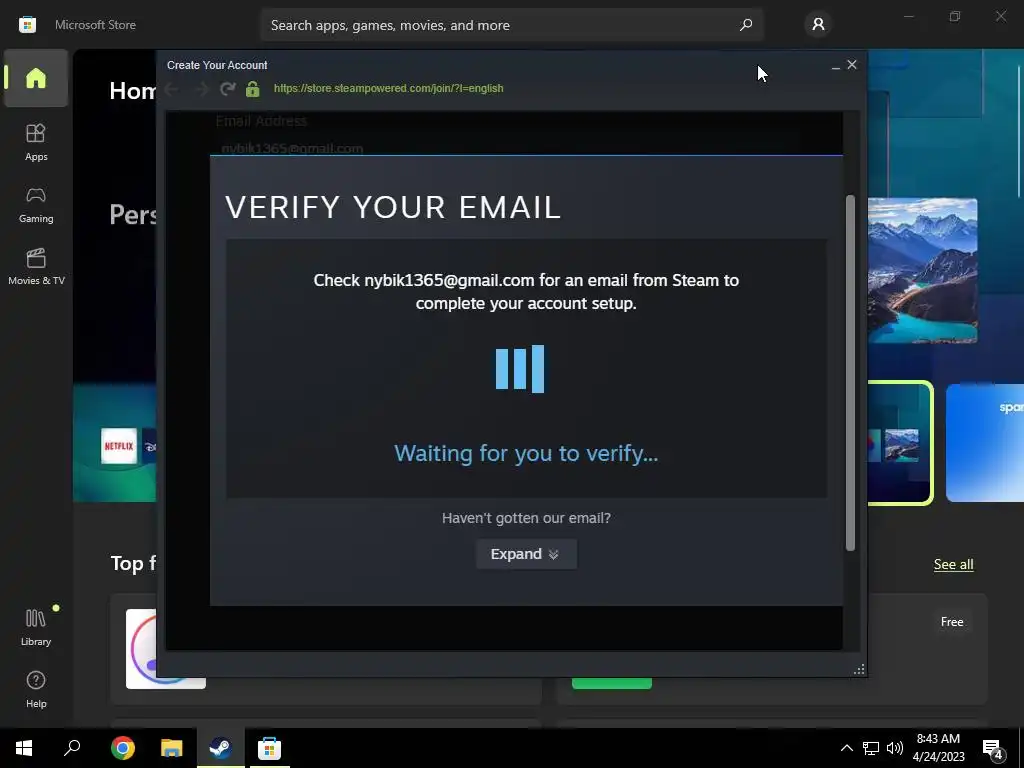Open Help in Microsoft Store sidebar
Viewport: 1024px width, 768px height.
click(x=36, y=689)
